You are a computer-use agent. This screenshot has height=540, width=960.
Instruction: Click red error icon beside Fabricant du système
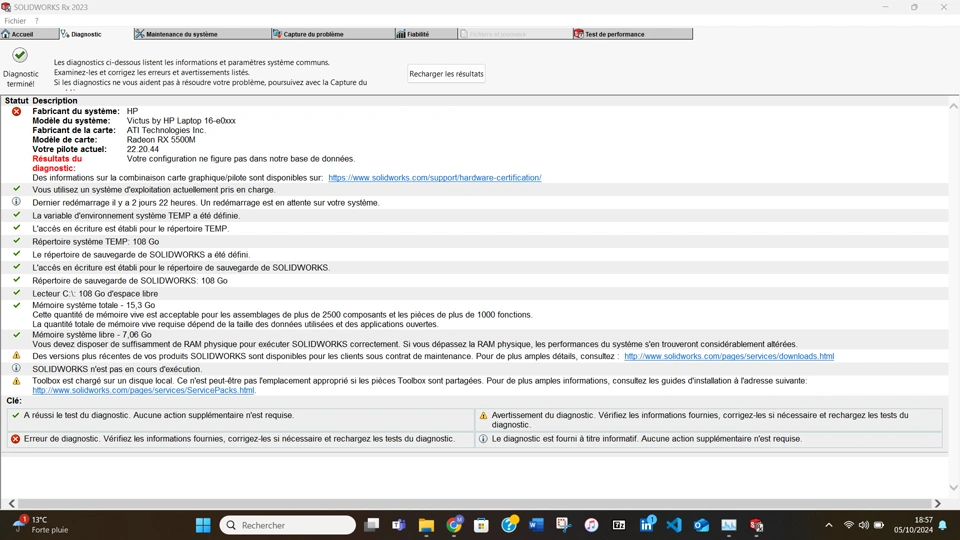(17, 111)
